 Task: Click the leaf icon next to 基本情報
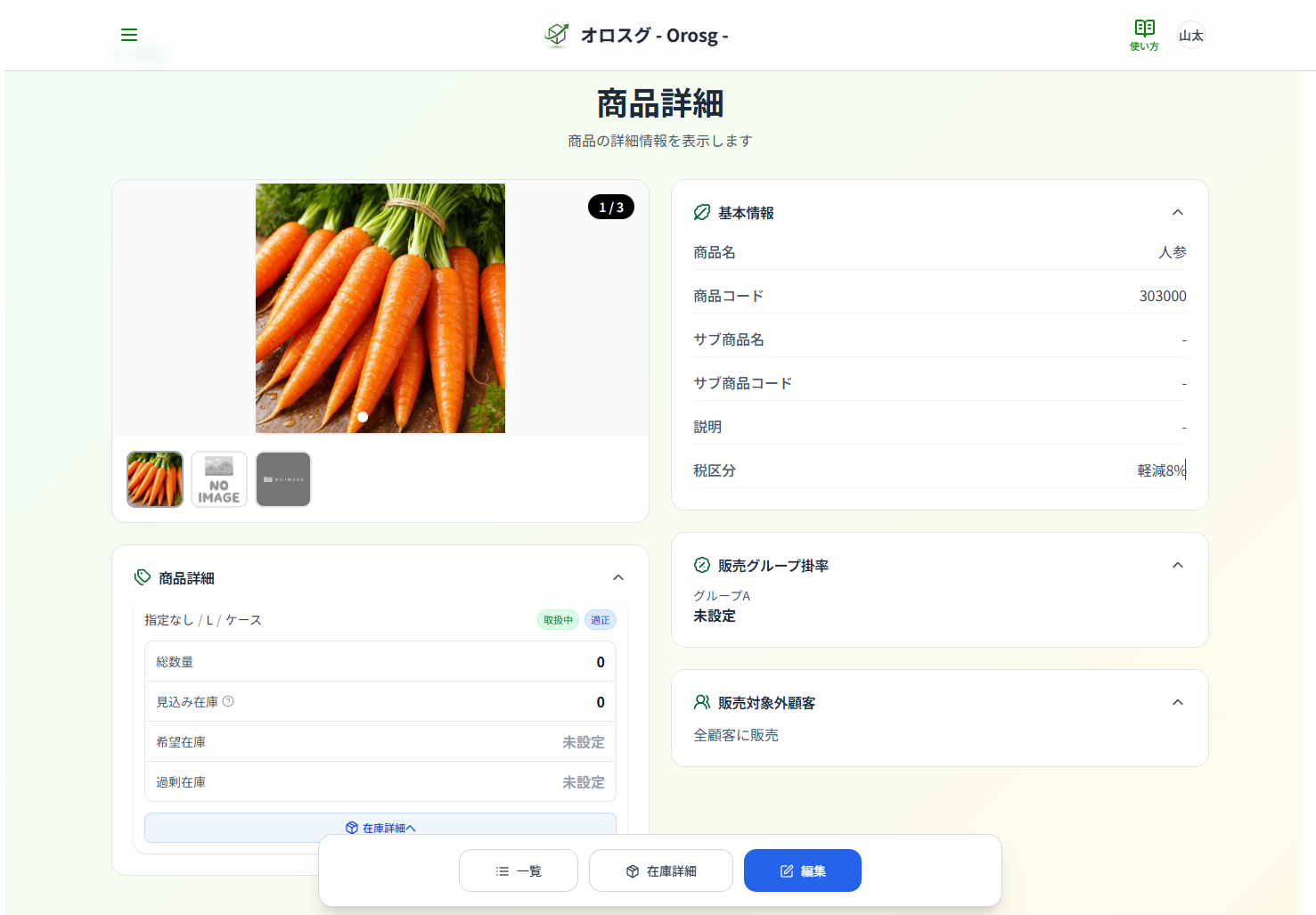[x=702, y=213]
